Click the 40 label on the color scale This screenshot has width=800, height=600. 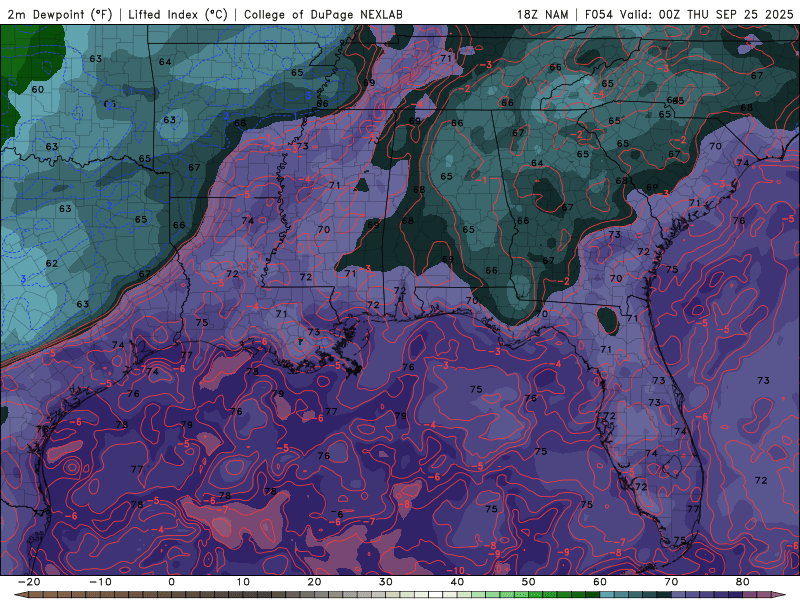pos(457,582)
